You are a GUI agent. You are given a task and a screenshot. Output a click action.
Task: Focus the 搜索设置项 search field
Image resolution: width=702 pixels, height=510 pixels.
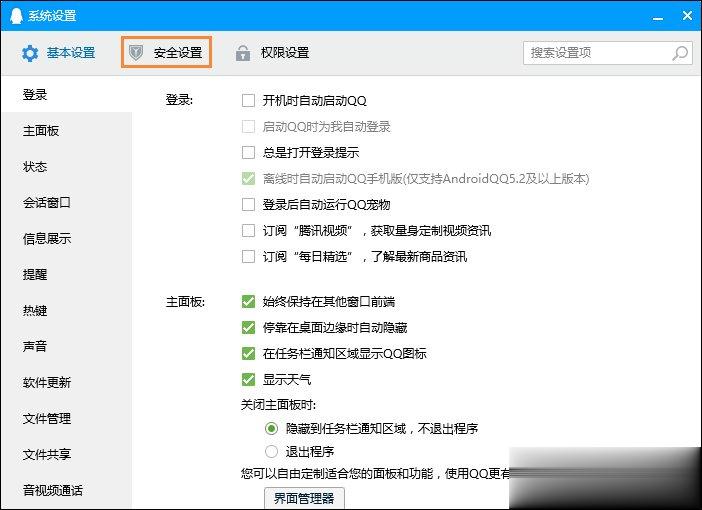tap(608, 53)
